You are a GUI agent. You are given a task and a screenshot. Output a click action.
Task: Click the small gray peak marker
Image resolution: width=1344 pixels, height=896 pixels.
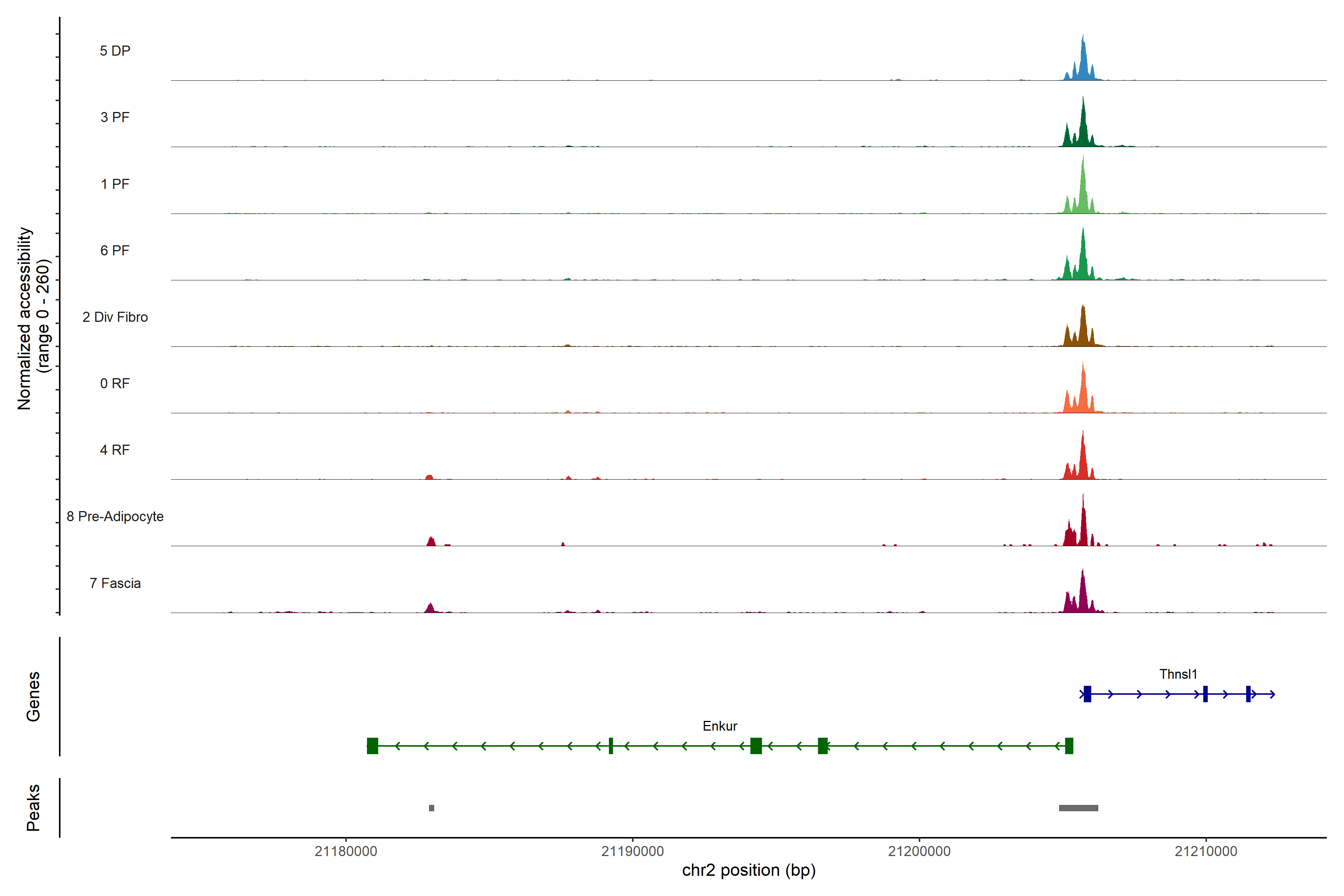tap(432, 808)
